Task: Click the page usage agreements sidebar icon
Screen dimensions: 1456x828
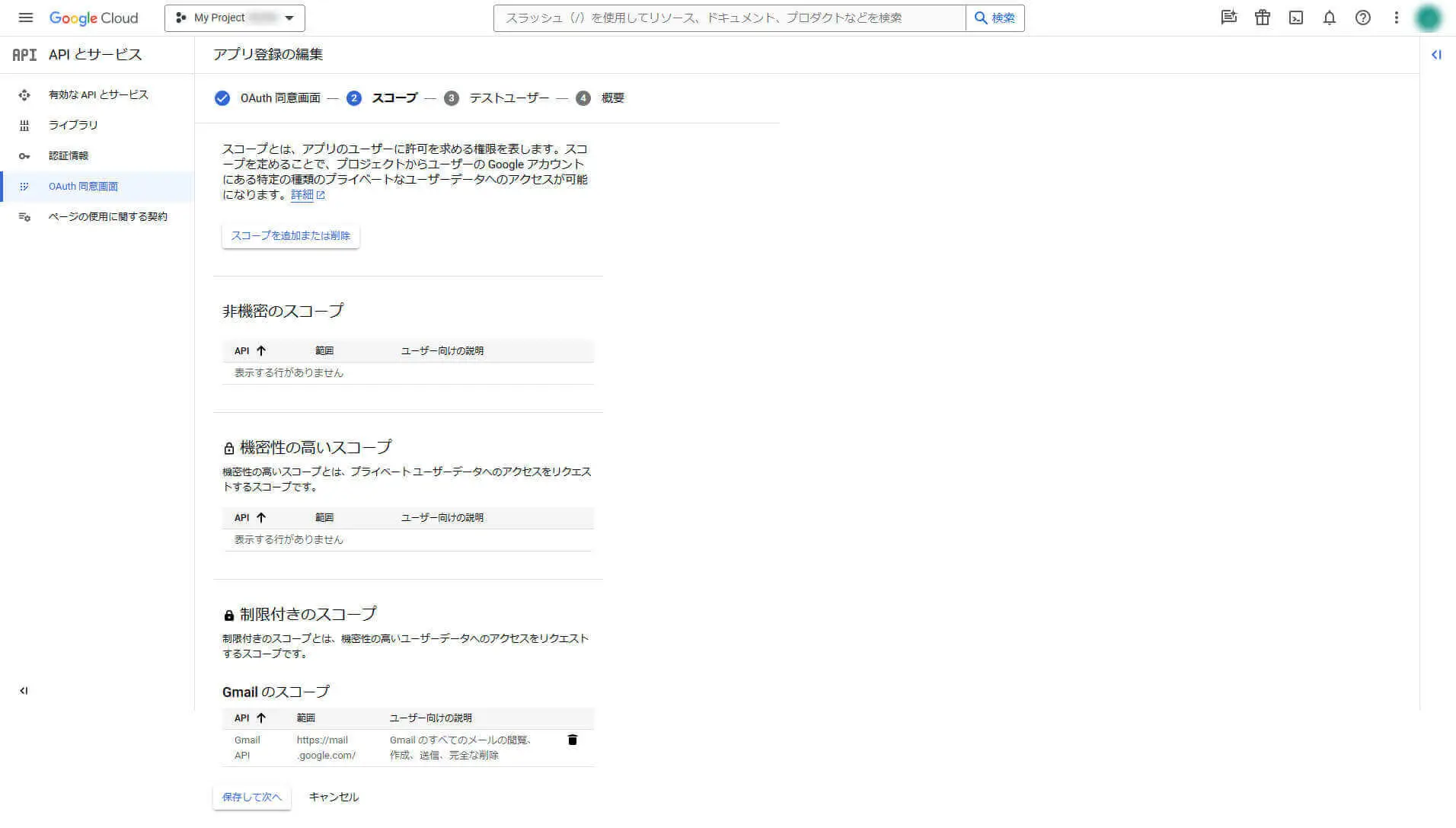Action: [24, 216]
